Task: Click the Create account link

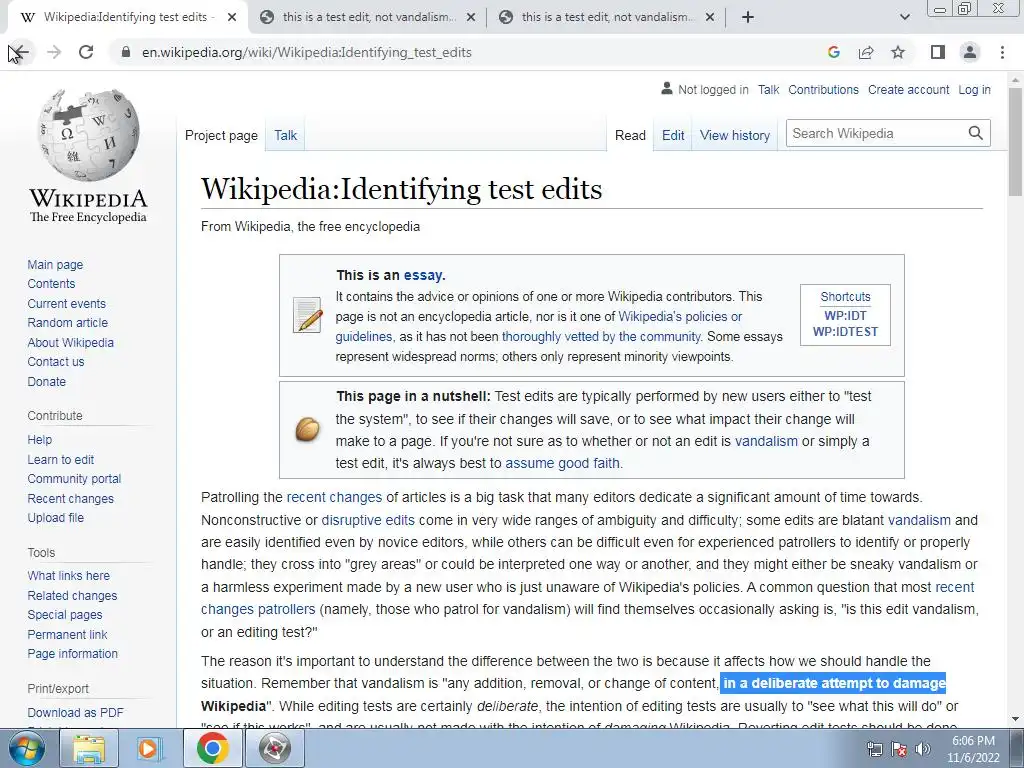Action: click(908, 89)
